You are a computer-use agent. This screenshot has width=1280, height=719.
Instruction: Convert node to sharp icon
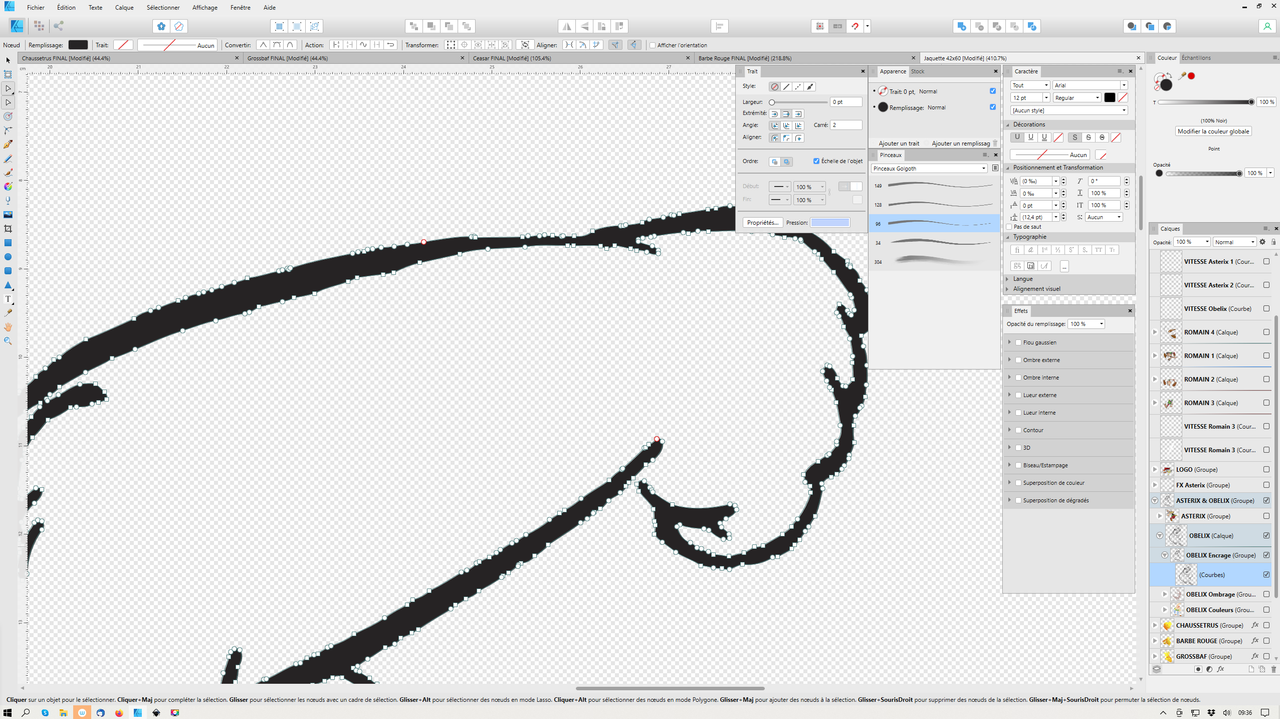(x=263, y=45)
